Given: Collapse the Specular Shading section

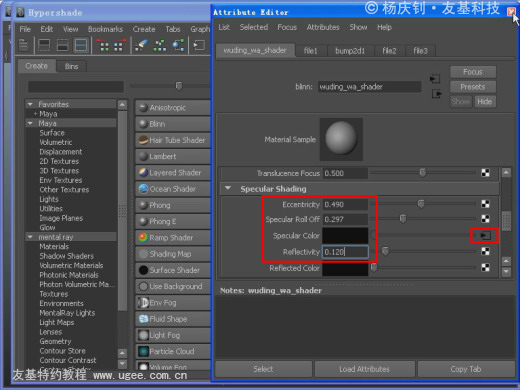Looking at the screenshot, I should pyautogui.click(x=228, y=188).
